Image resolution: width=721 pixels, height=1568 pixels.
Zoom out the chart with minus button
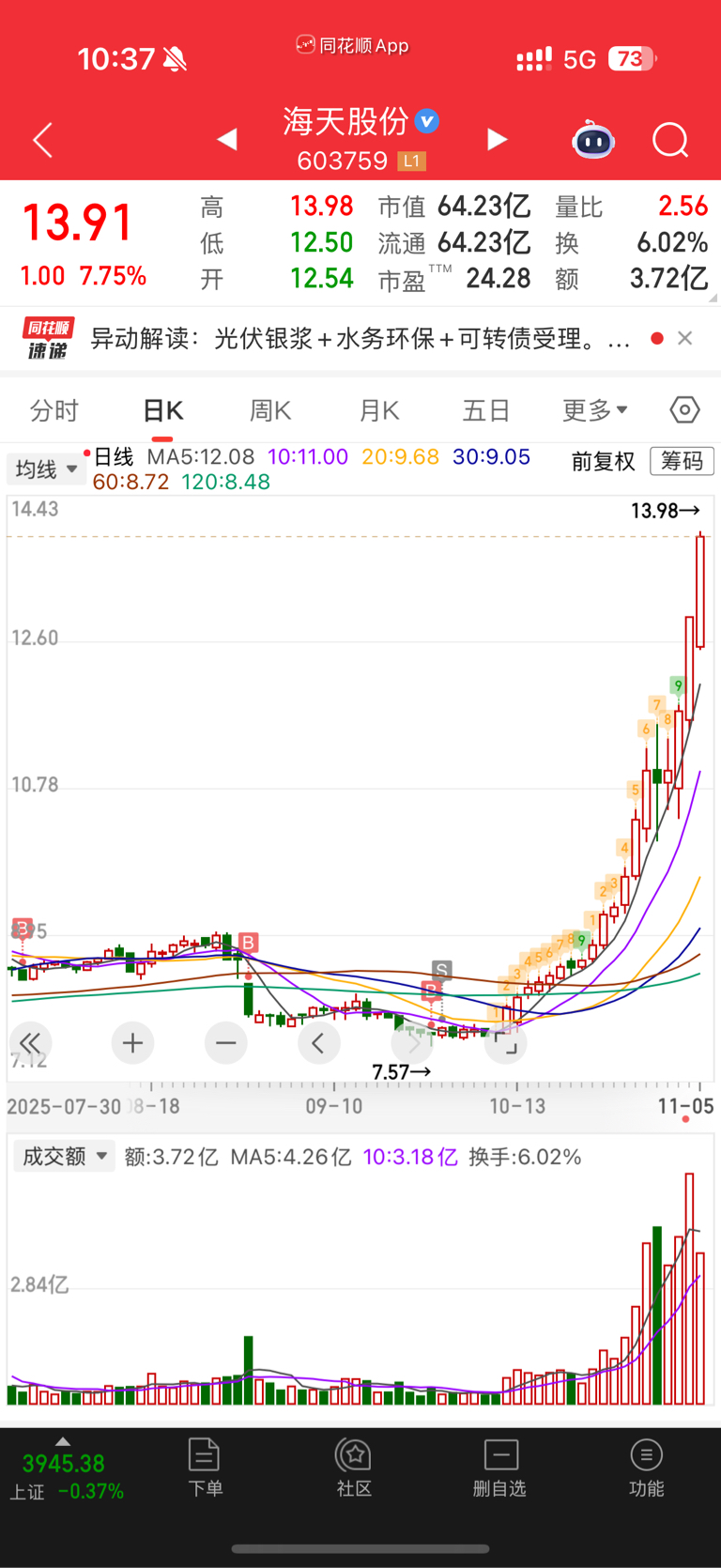pos(225,1043)
